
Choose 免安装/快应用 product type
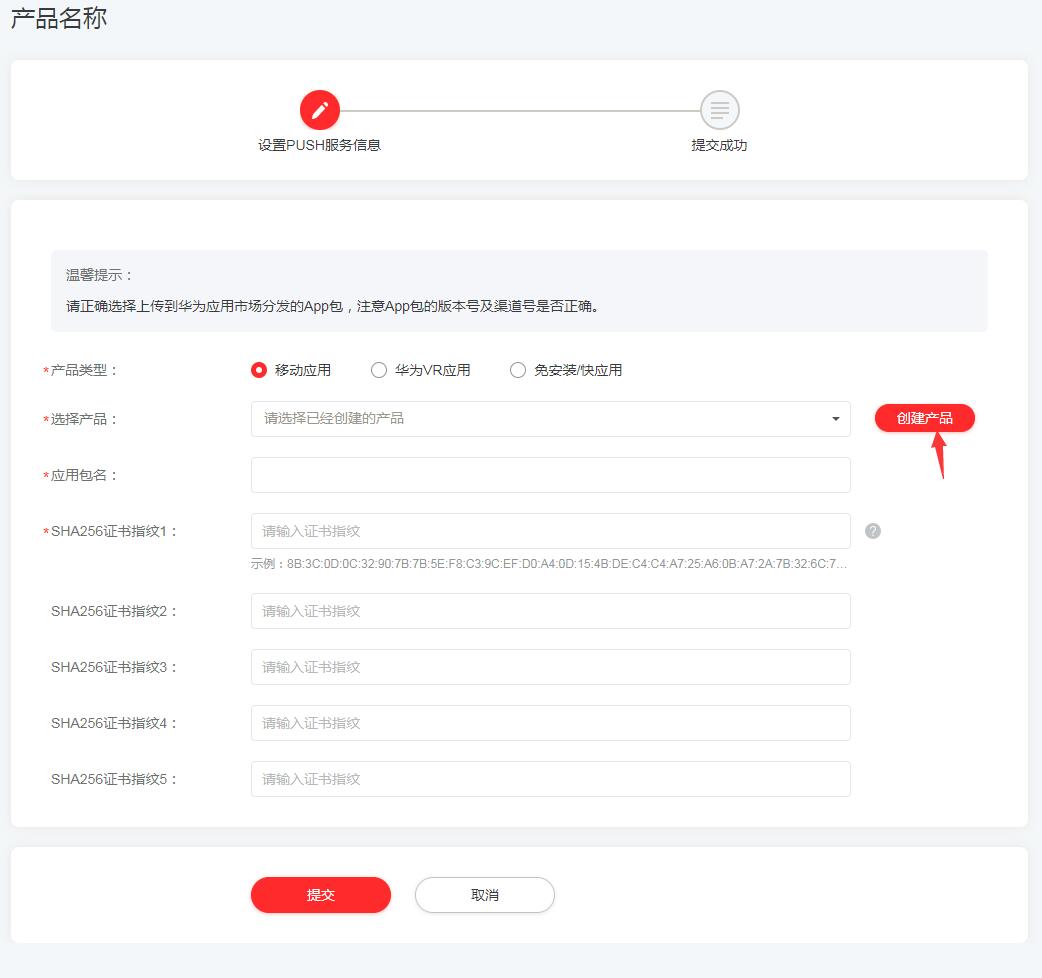[518, 370]
